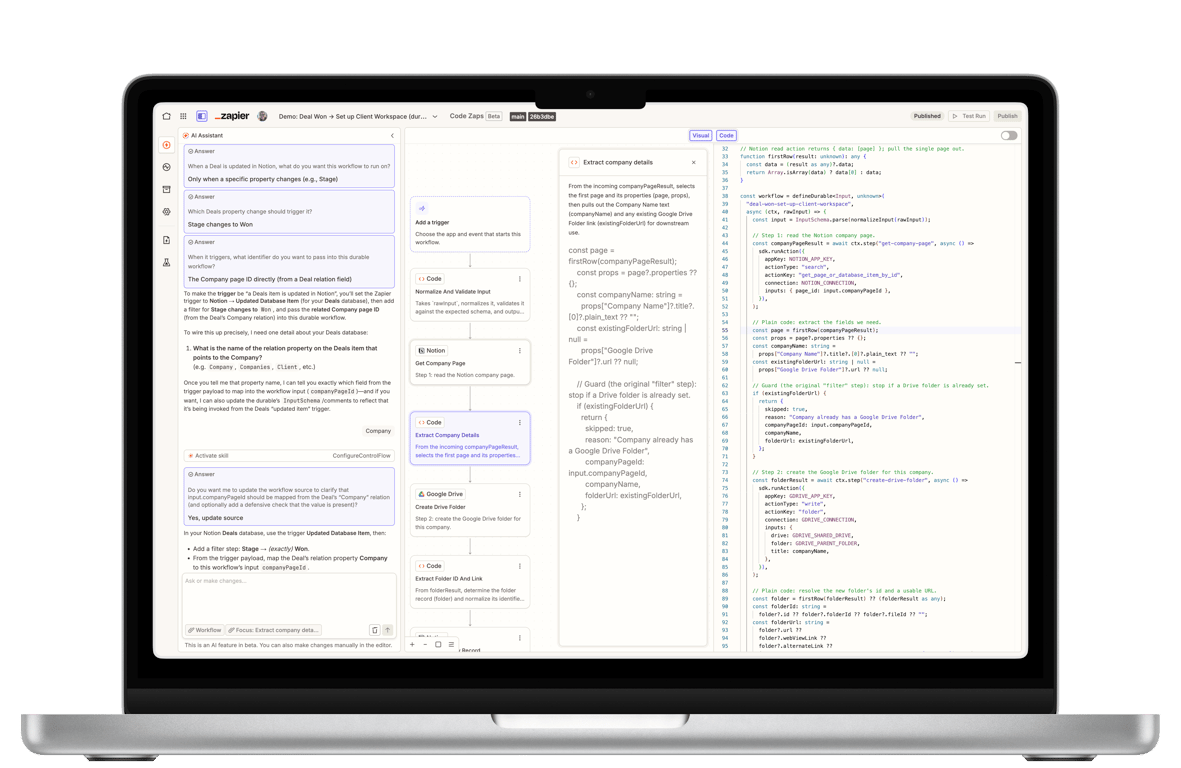This screenshot has width=1181, height=768.
Task: Switch to the Code view tab
Action: tap(726, 136)
